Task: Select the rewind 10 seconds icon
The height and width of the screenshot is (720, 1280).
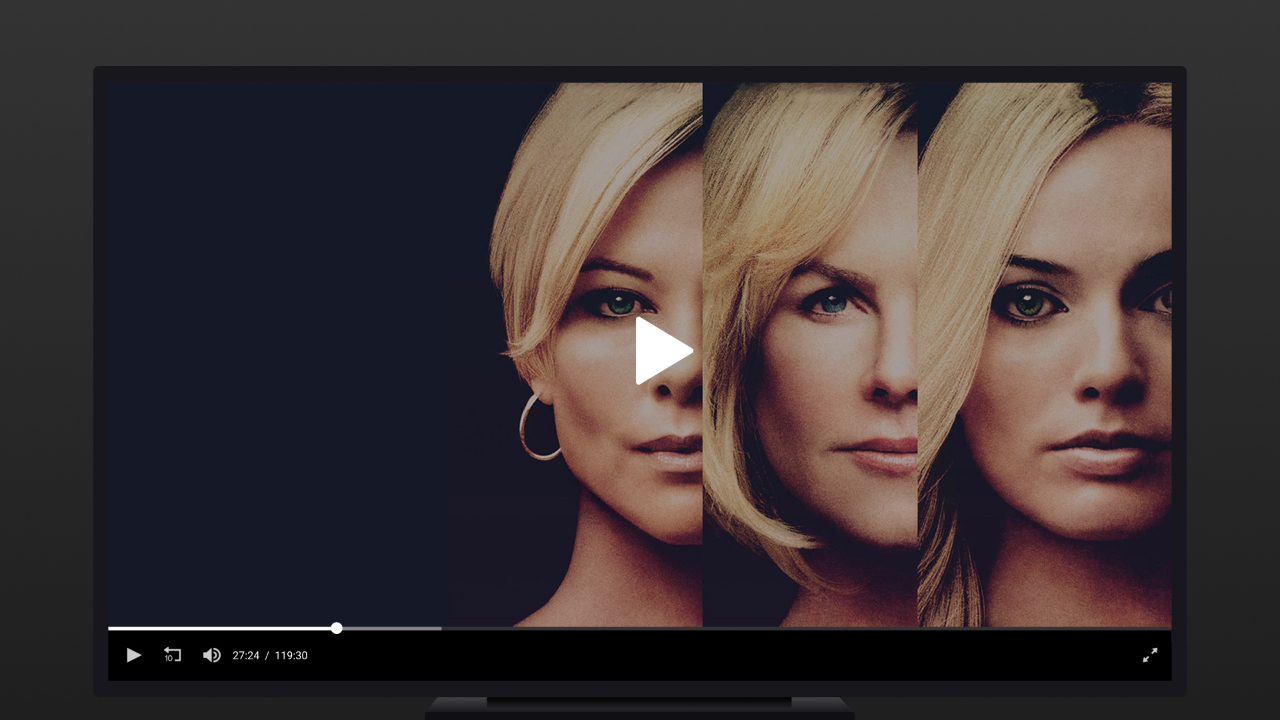Action: (172, 655)
